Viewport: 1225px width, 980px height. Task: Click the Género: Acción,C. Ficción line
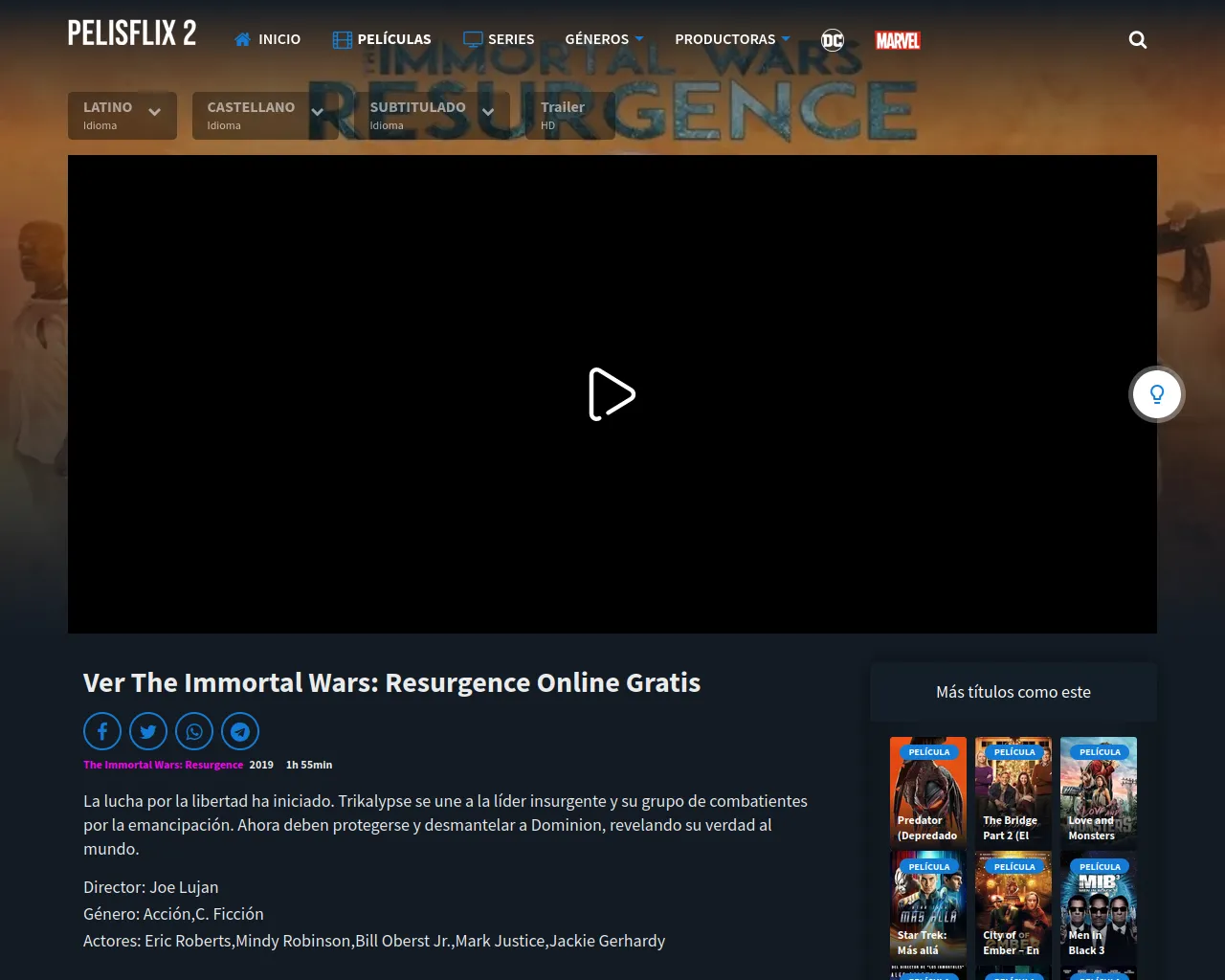point(173,914)
